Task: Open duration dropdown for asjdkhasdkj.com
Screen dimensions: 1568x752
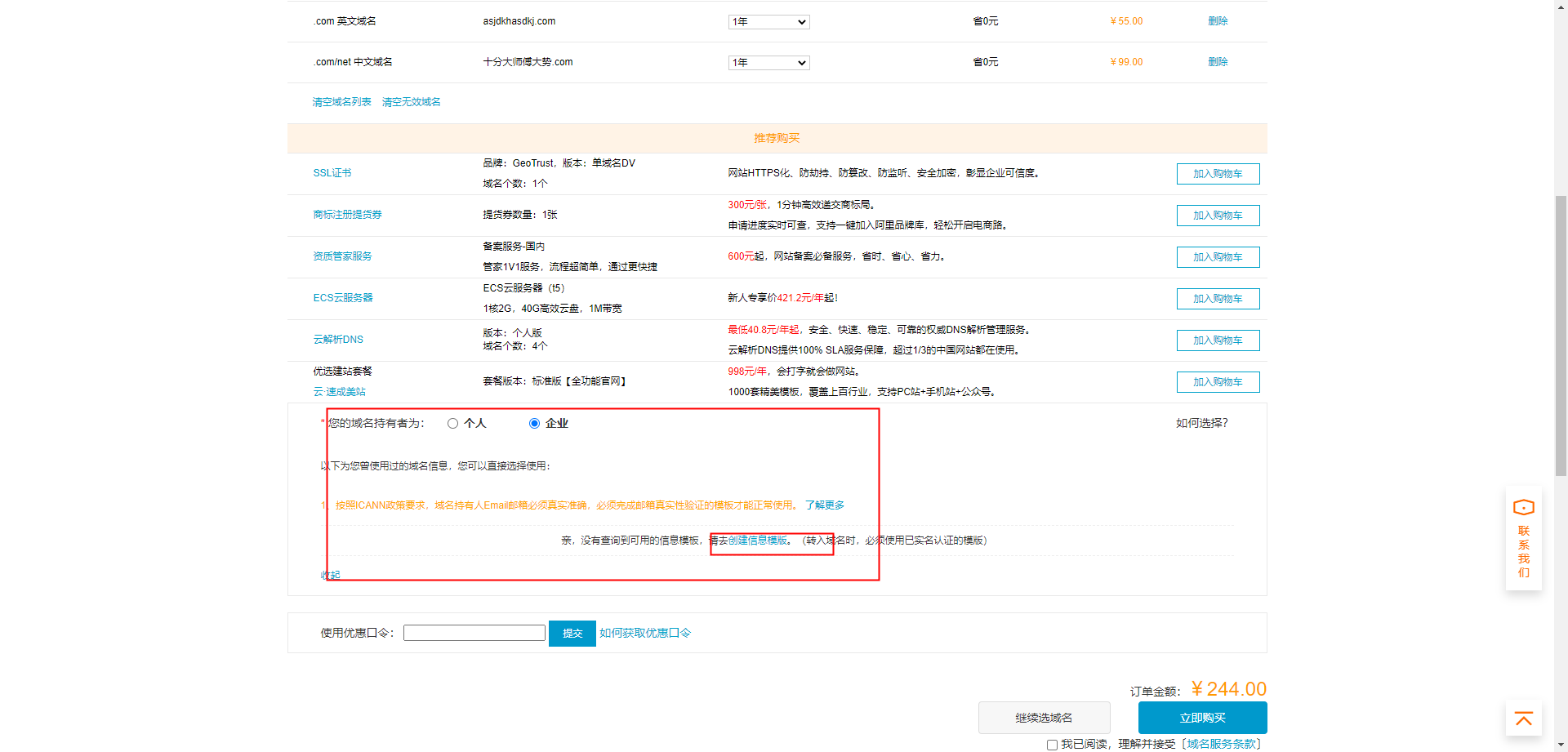Action: click(768, 22)
